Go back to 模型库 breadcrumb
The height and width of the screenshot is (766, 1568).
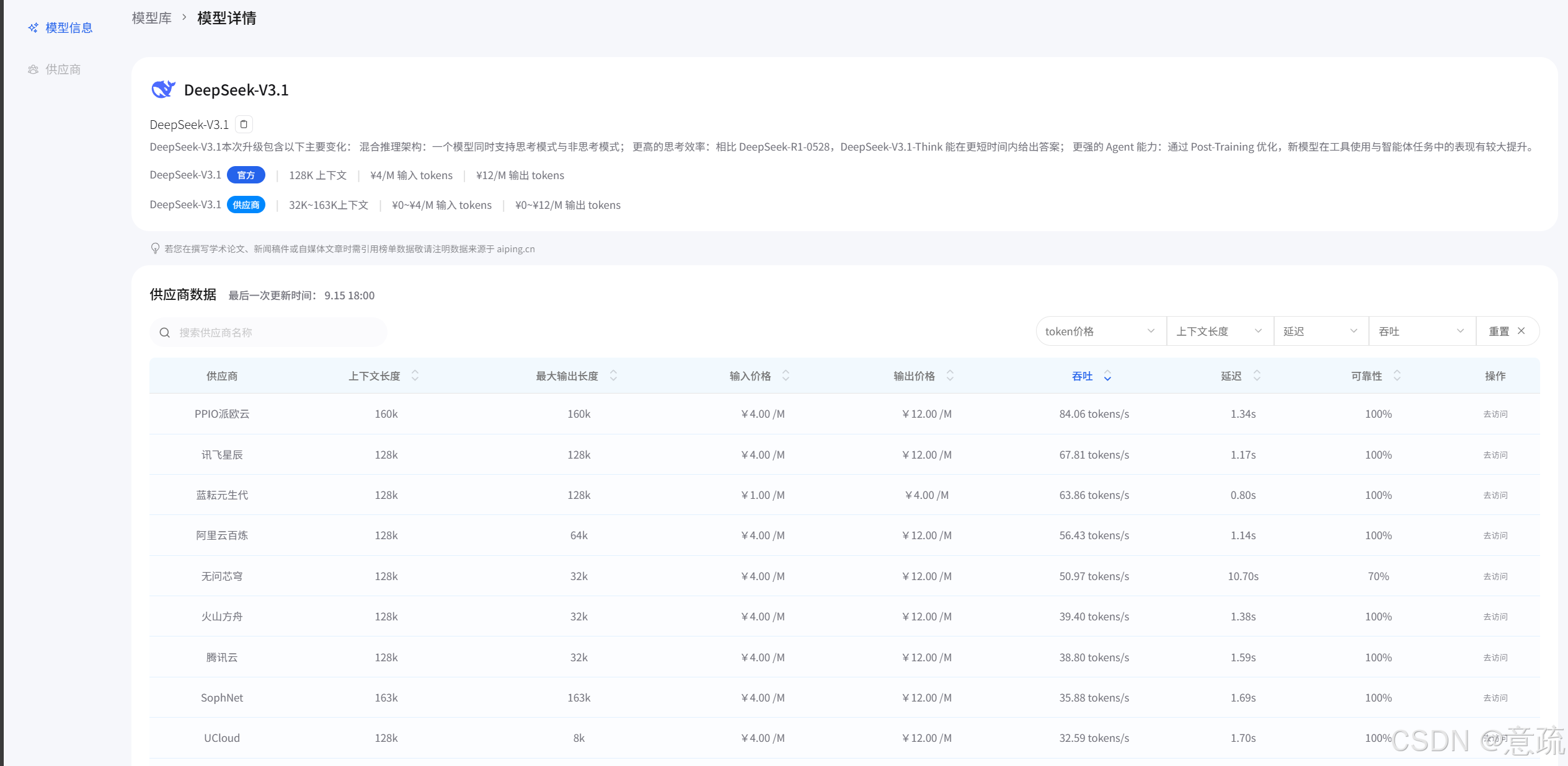151,19
